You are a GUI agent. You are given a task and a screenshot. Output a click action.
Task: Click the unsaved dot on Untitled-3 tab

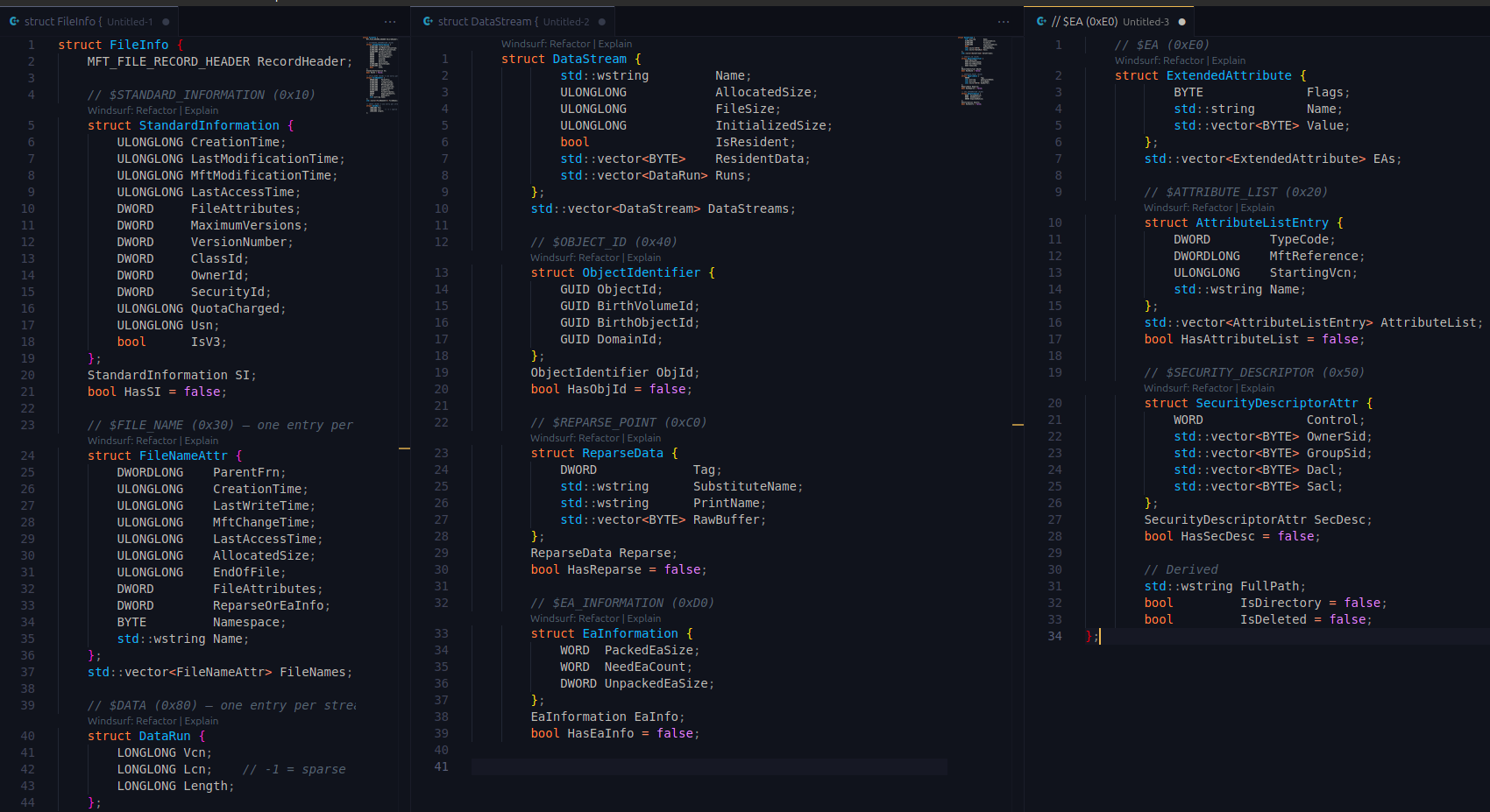click(x=1181, y=22)
